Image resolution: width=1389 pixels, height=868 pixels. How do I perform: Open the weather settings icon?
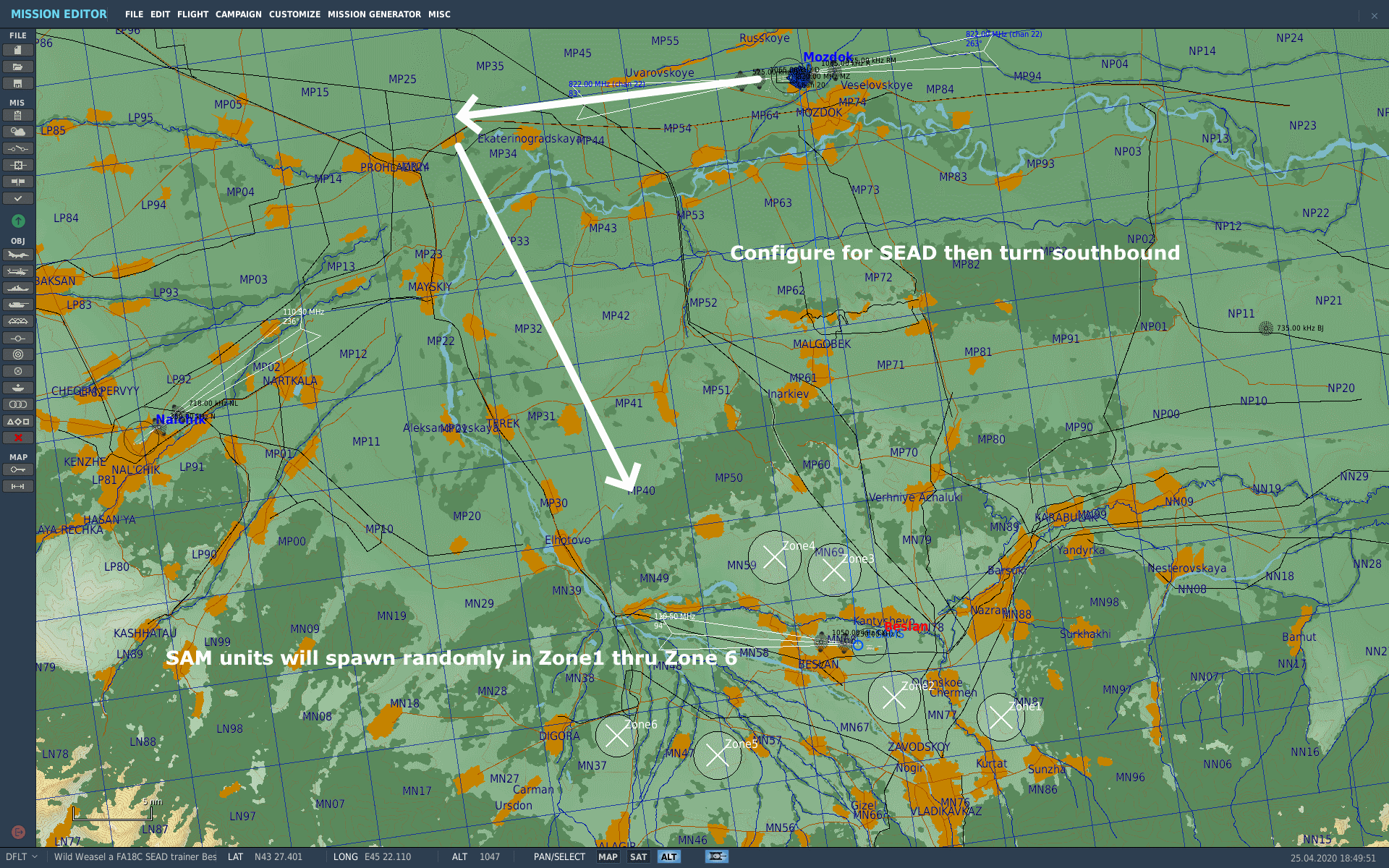pyautogui.click(x=18, y=132)
